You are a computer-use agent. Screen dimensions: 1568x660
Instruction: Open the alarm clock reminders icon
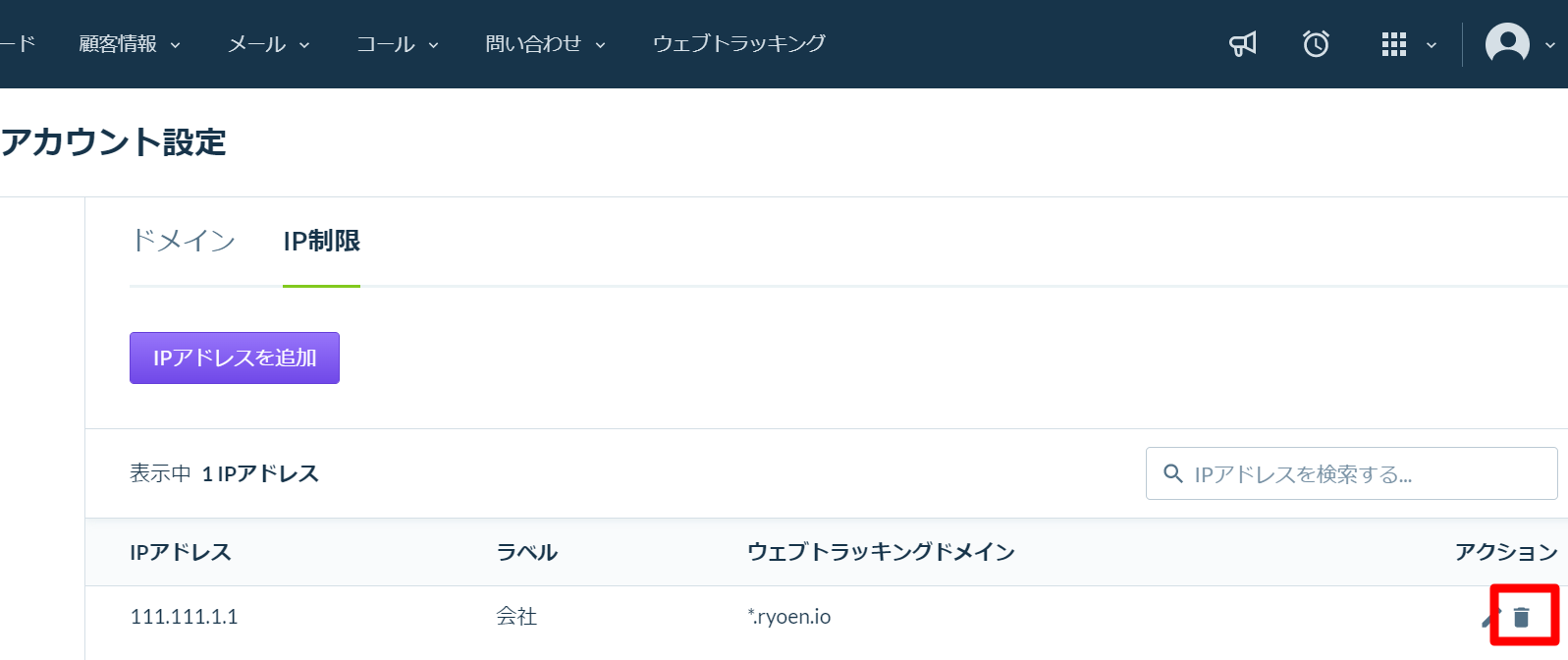point(1316,44)
